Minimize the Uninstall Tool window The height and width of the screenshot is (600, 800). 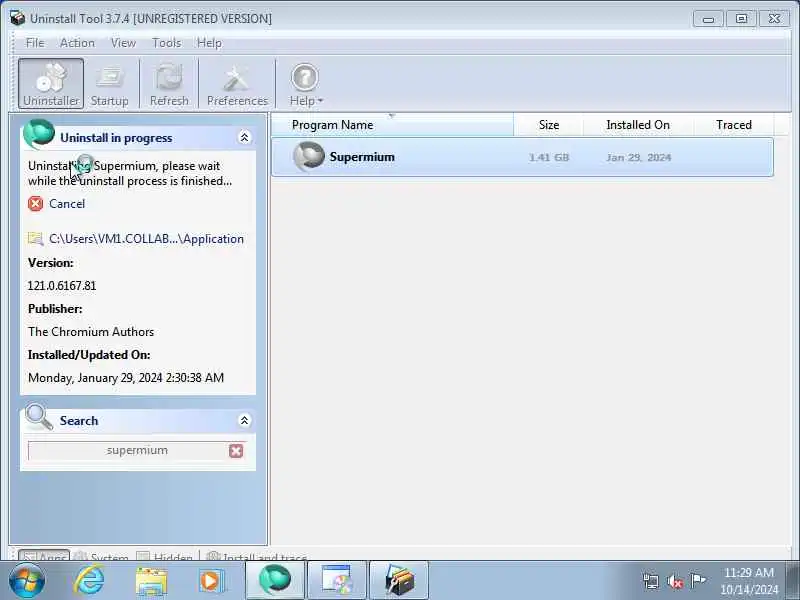tap(708, 19)
